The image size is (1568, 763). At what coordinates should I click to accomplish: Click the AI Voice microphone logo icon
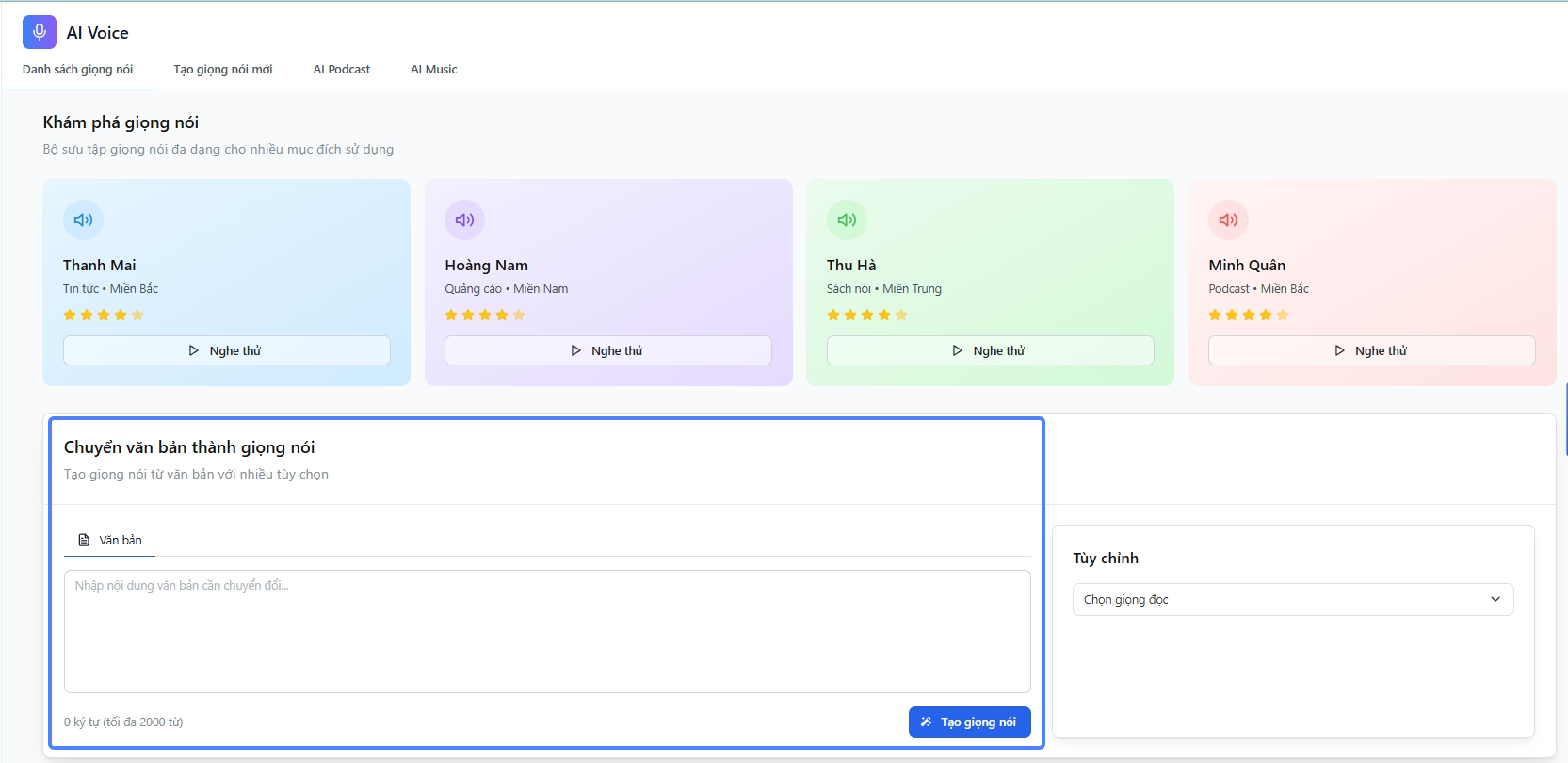(x=40, y=32)
